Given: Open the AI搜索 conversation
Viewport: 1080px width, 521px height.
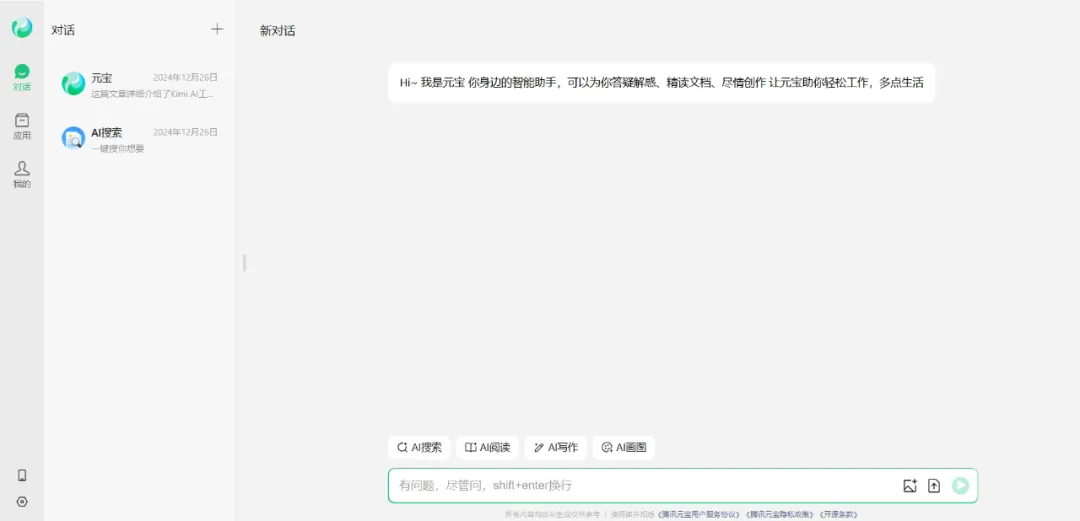Looking at the screenshot, I should [x=139, y=139].
